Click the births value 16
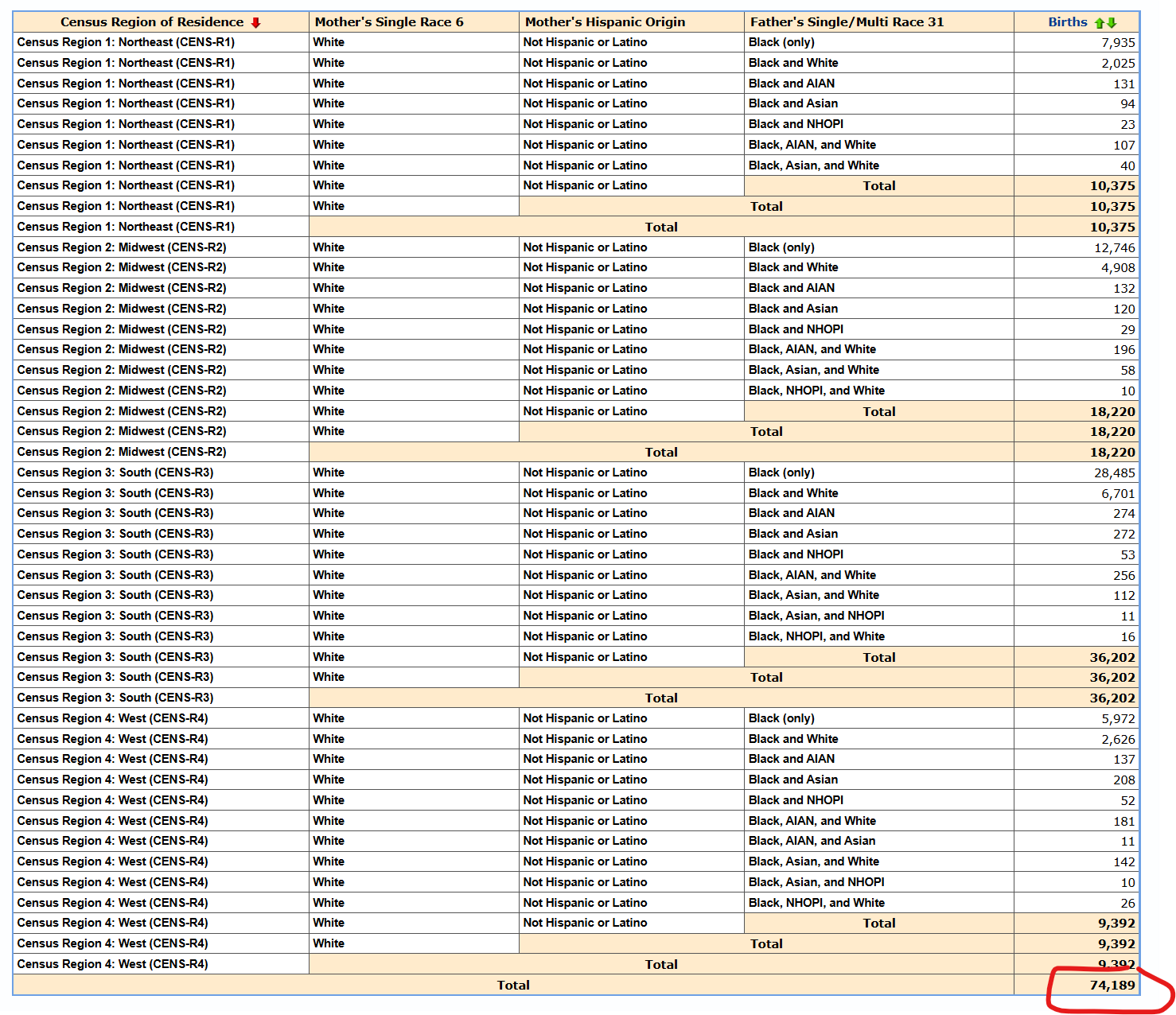 click(x=1128, y=637)
